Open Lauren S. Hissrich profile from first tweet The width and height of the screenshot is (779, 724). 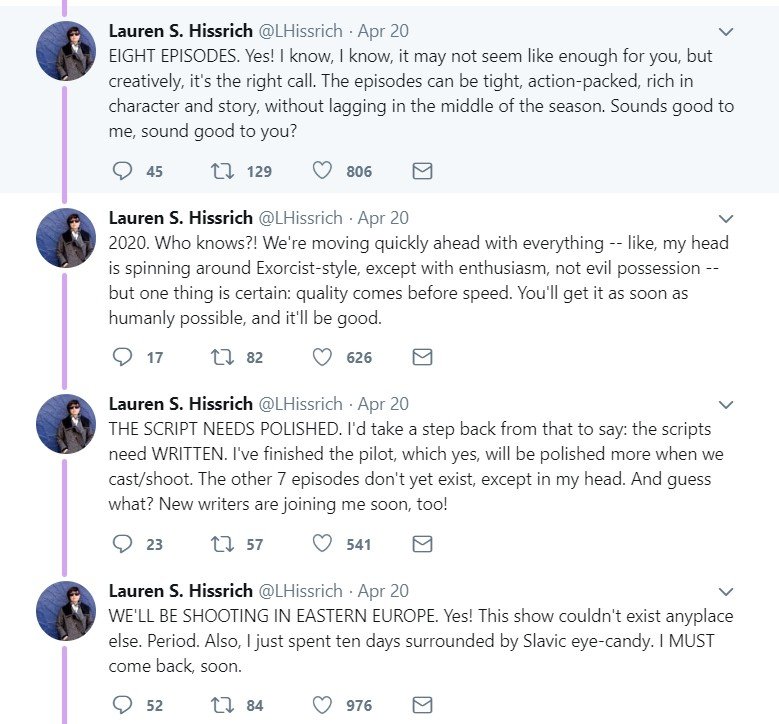pyautogui.click(x=180, y=31)
